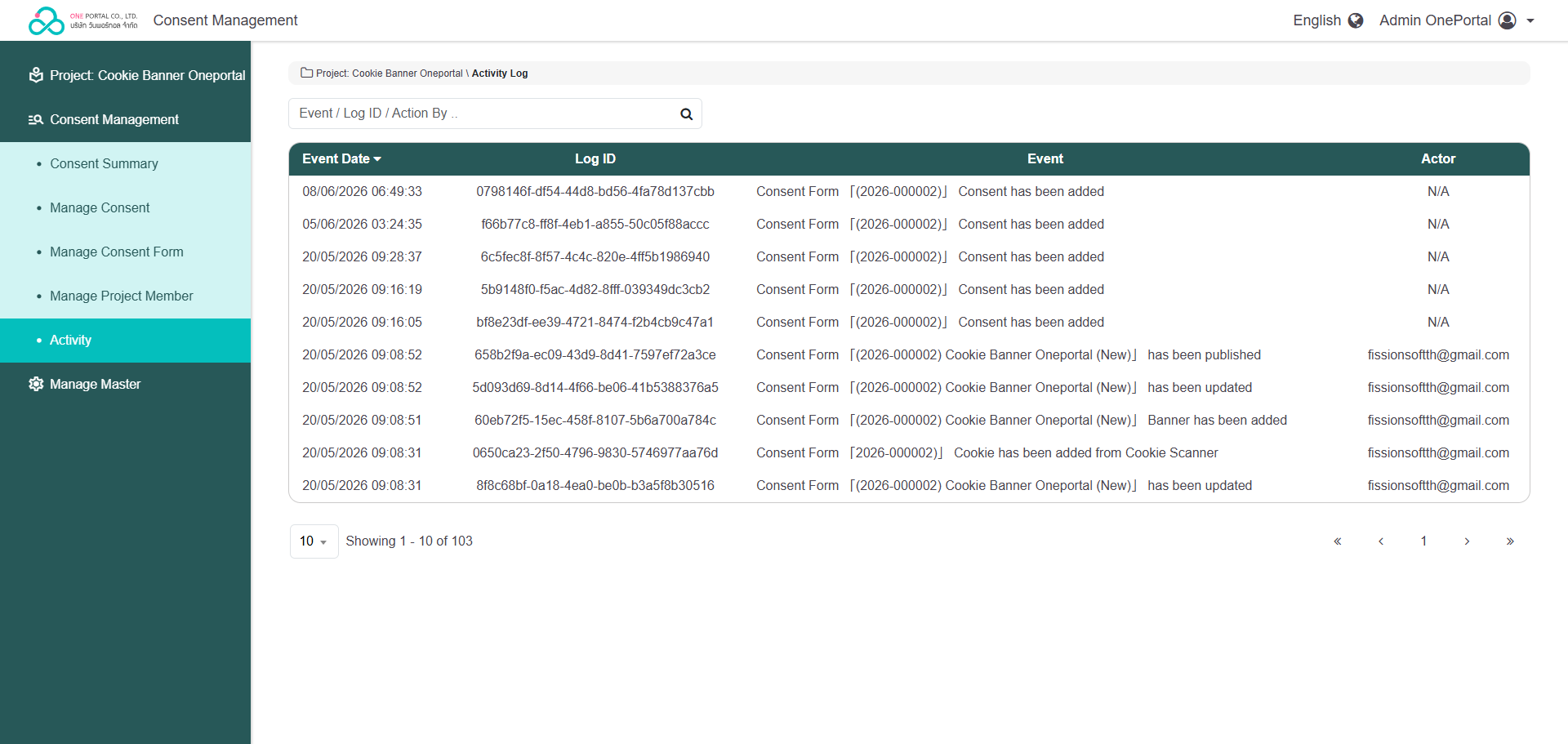Select page number 1
This screenshot has width=1568, height=744.
[1423, 541]
